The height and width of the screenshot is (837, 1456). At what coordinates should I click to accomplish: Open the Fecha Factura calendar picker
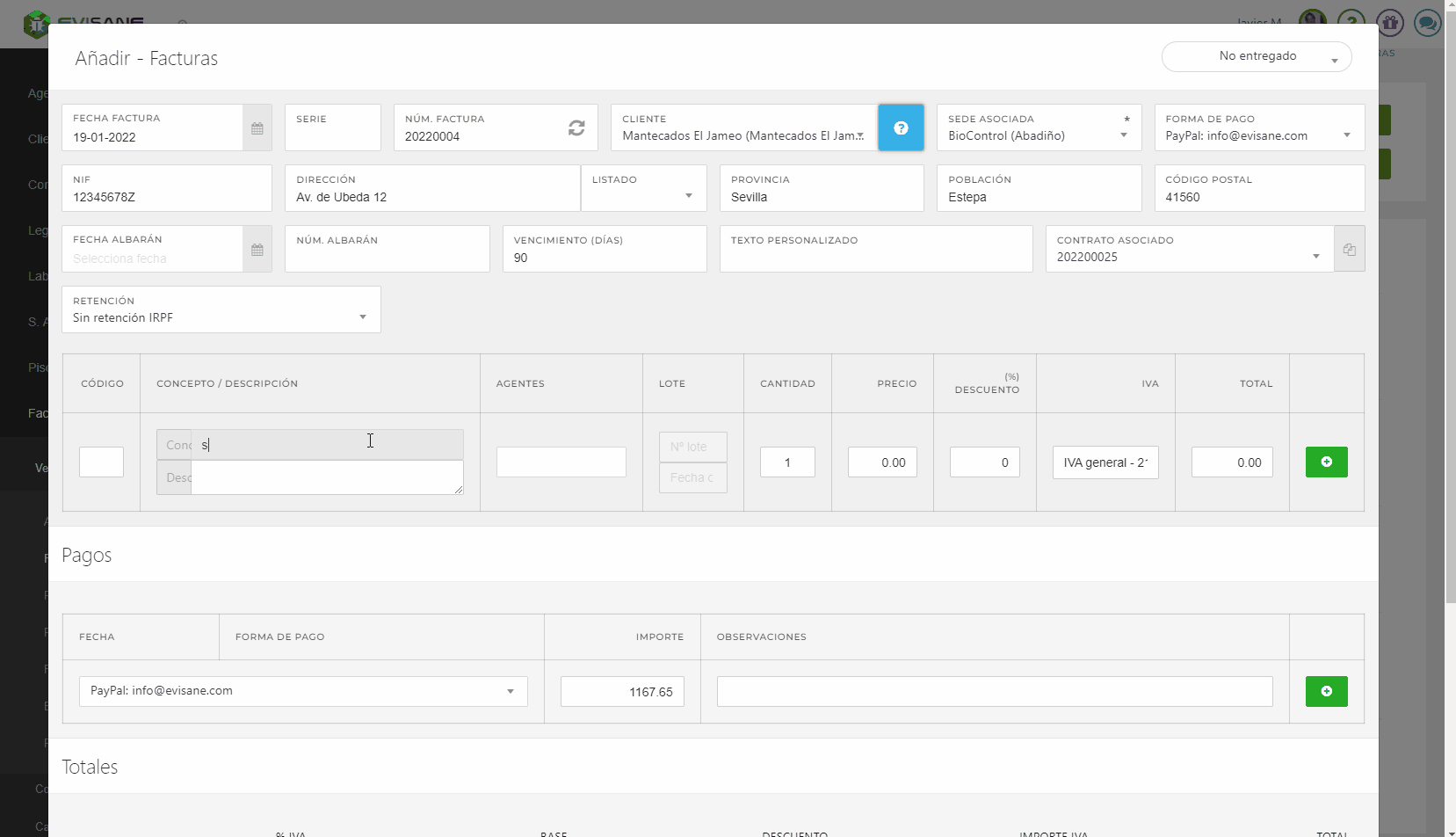(257, 128)
